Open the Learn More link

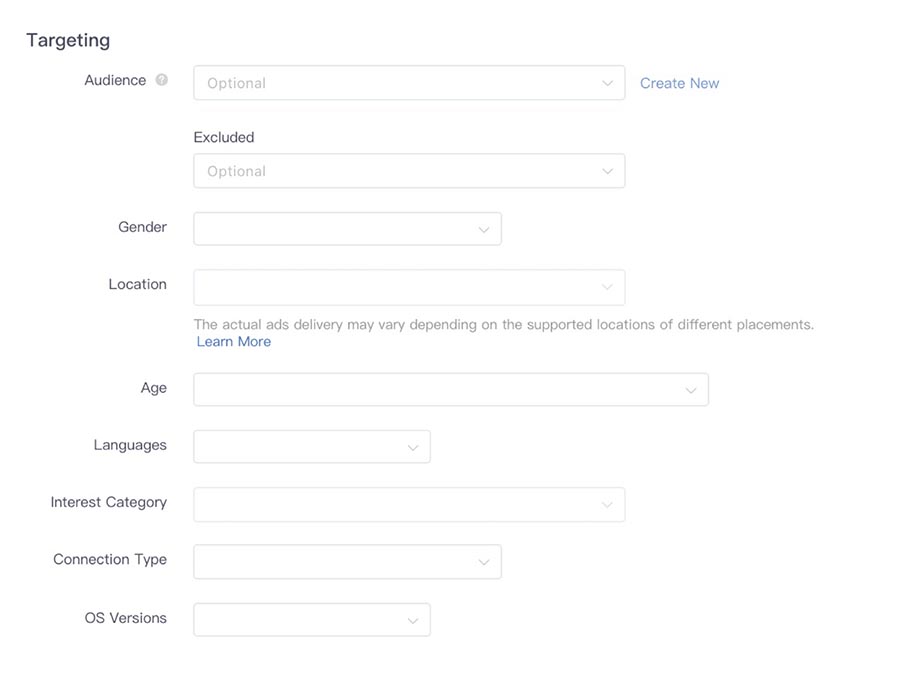click(234, 342)
